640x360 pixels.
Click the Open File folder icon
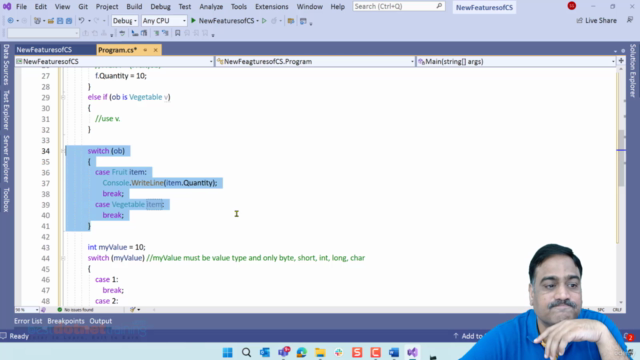click(51, 20)
